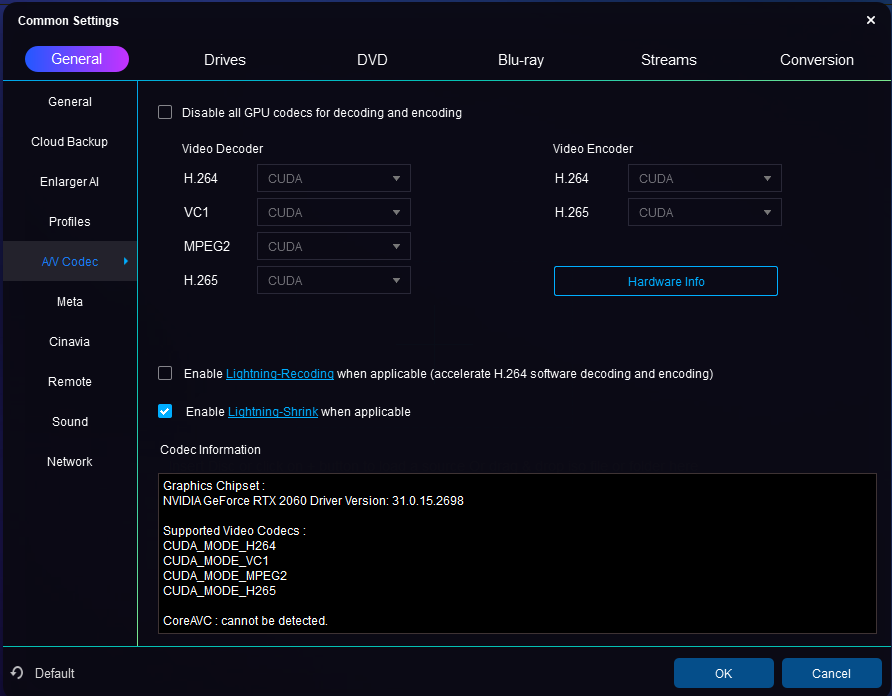Image resolution: width=892 pixels, height=696 pixels.
Task: Select Network in the sidebar
Action: (x=70, y=462)
